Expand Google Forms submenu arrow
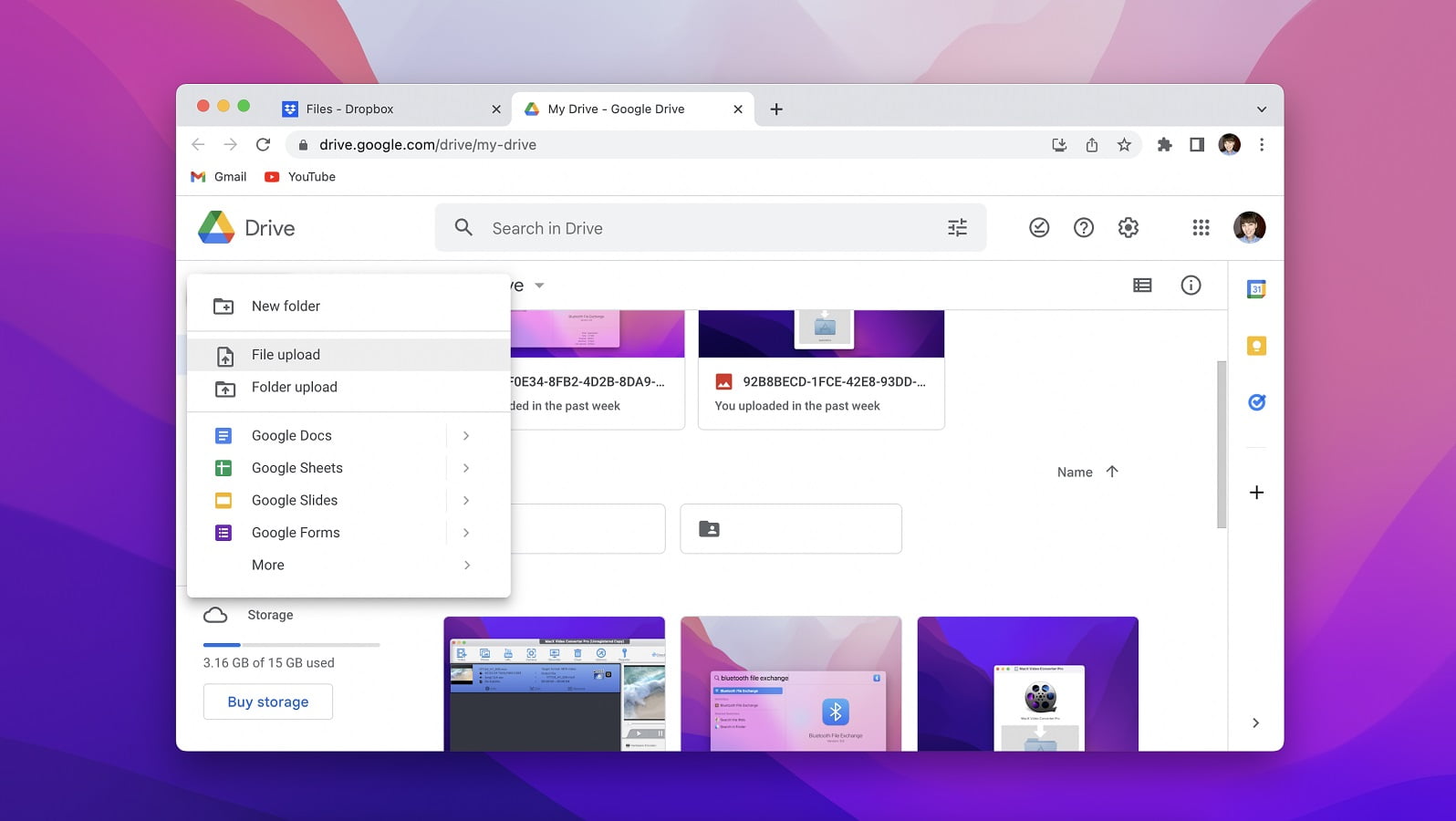 (x=466, y=533)
